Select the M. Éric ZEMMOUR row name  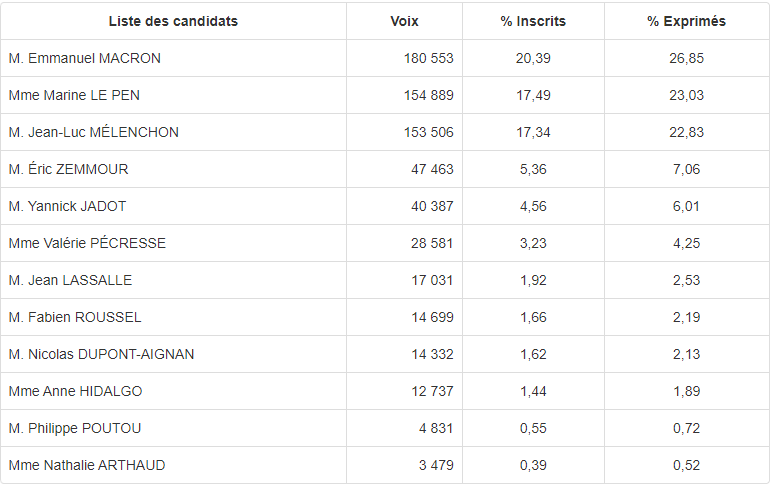(68, 169)
